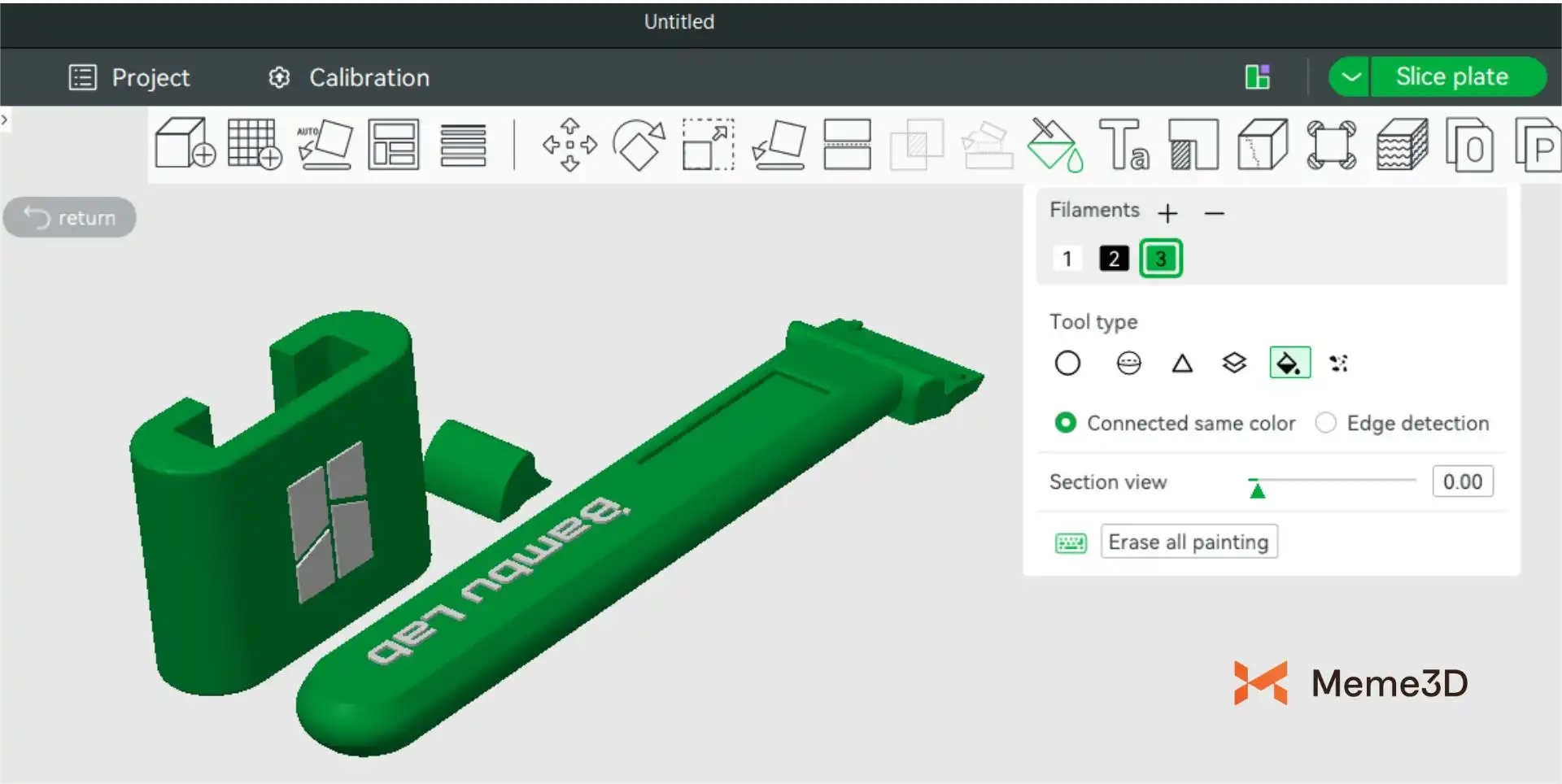Enable Connected same color option
1562x784 pixels.
pyautogui.click(x=1065, y=423)
